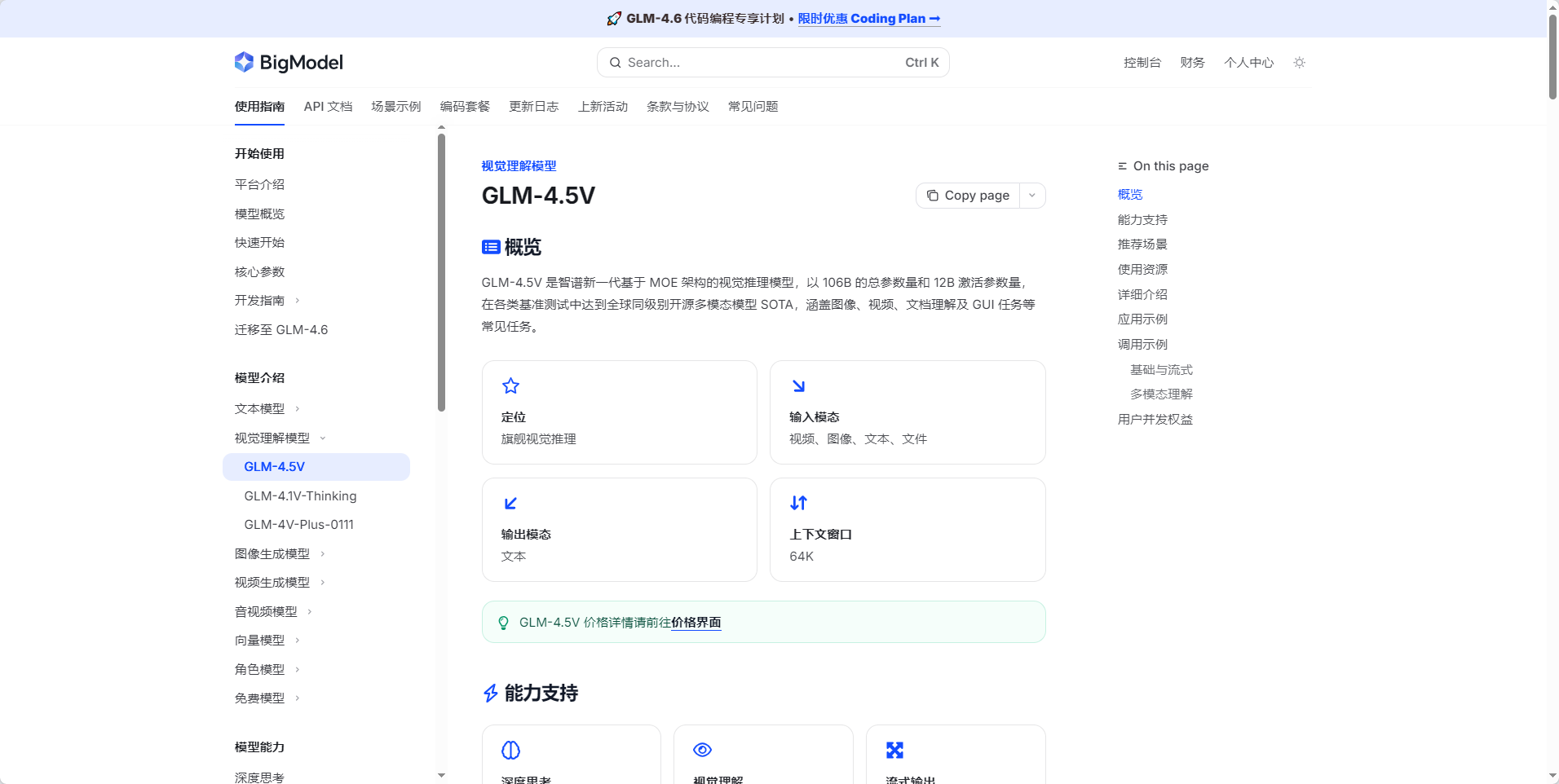Open 编码套餐 tab
Viewport: 1559px width, 784px height.
click(x=465, y=107)
